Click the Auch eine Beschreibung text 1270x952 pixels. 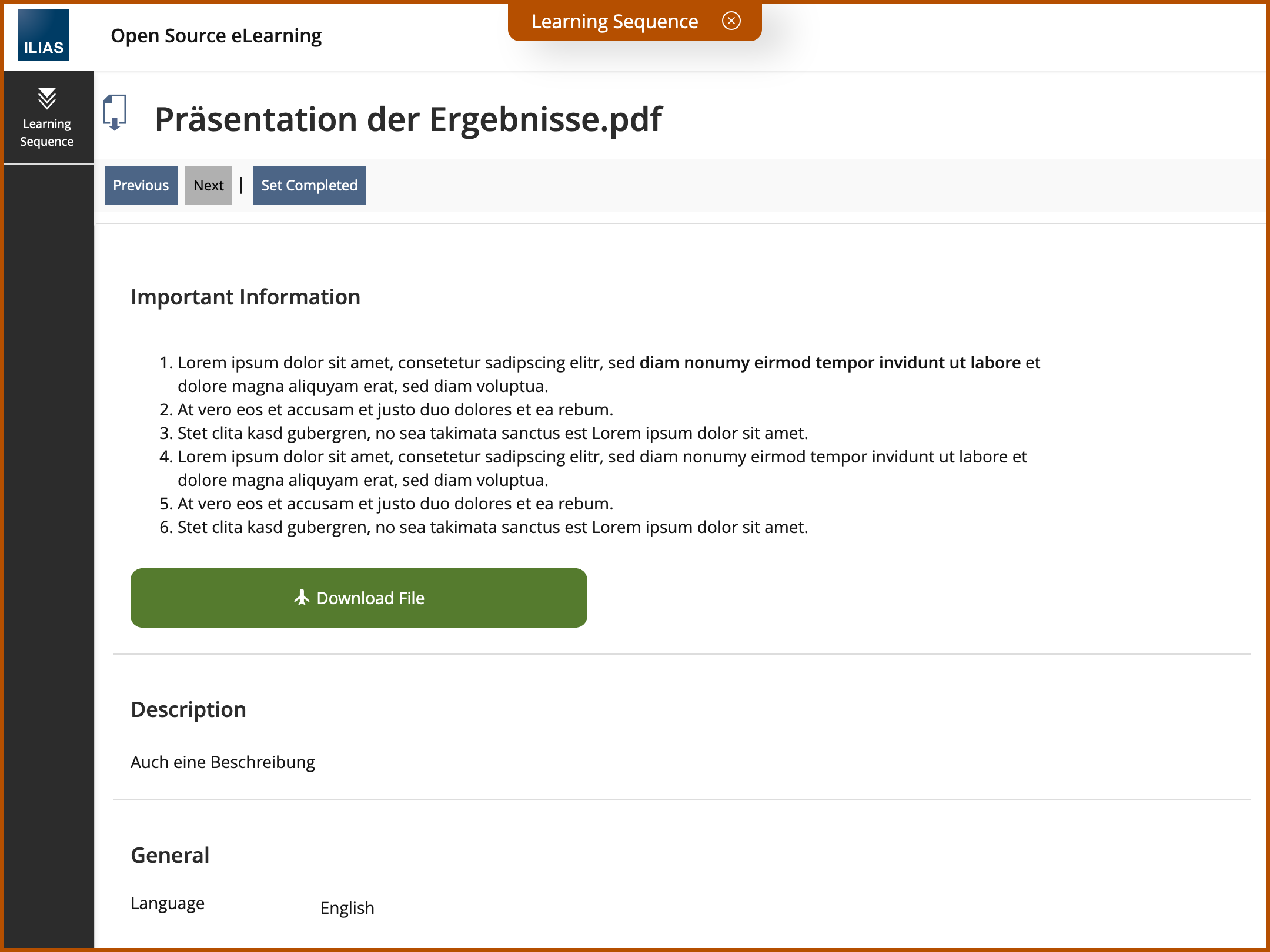[x=222, y=762]
